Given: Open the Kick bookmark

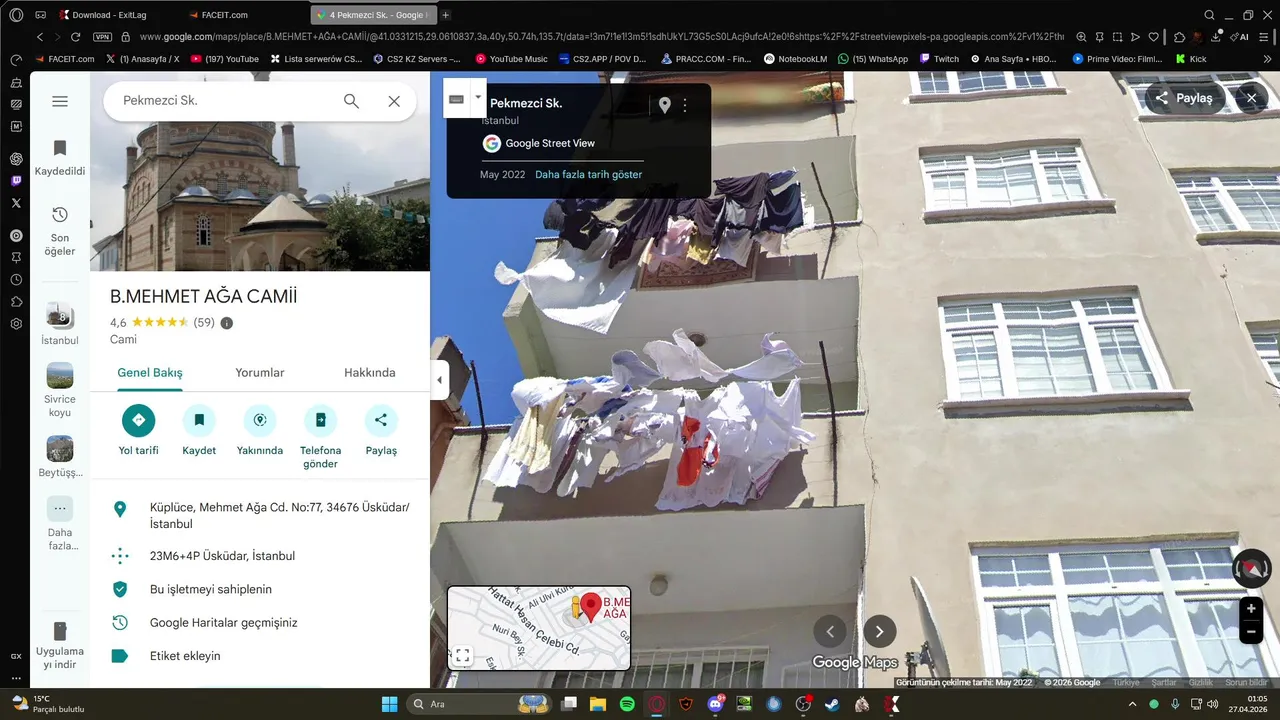Looking at the screenshot, I should pos(1191,59).
